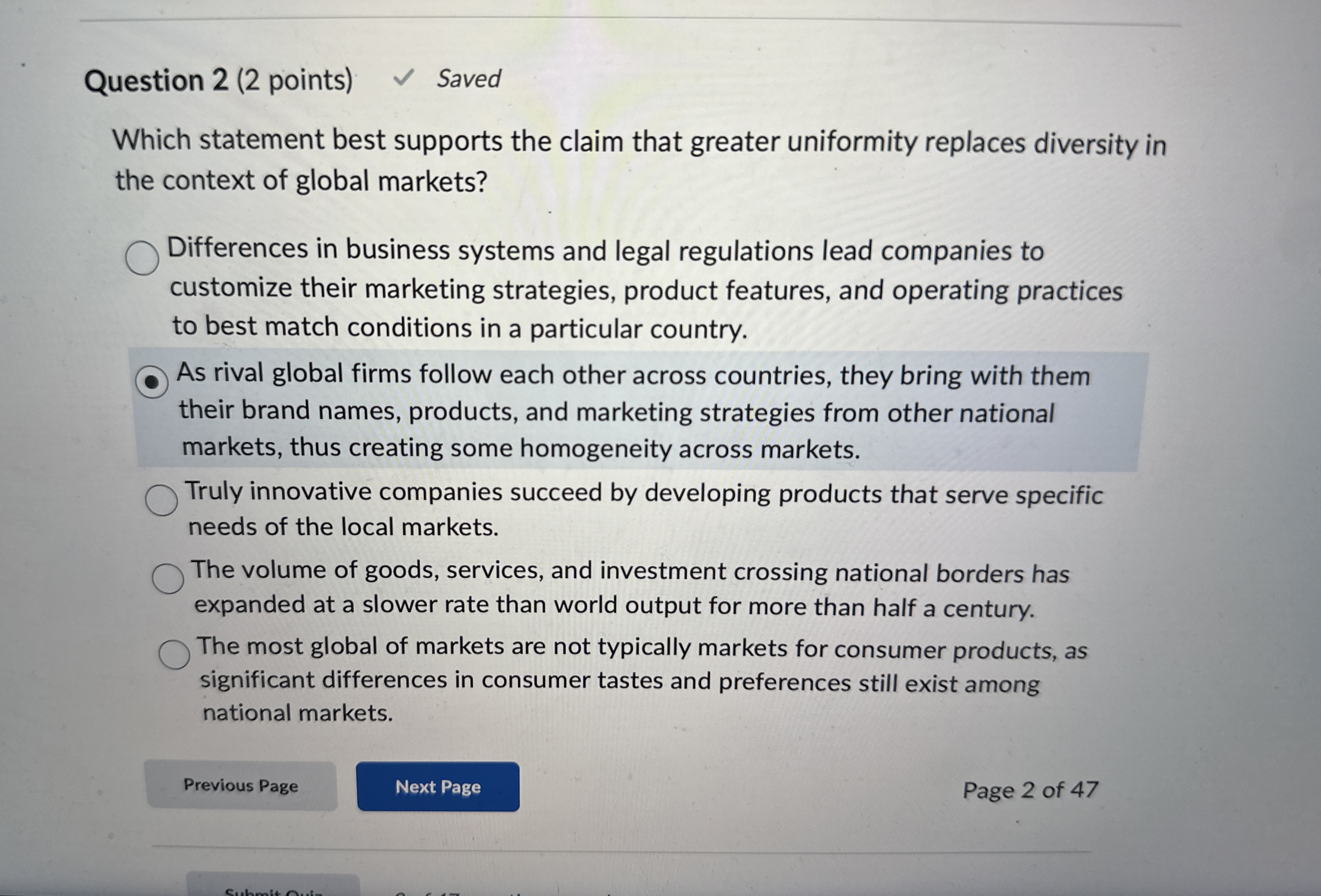Image resolution: width=1321 pixels, height=896 pixels.
Task: Choose the 'Truly innovative companies' radio button
Action: tap(162, 500)
